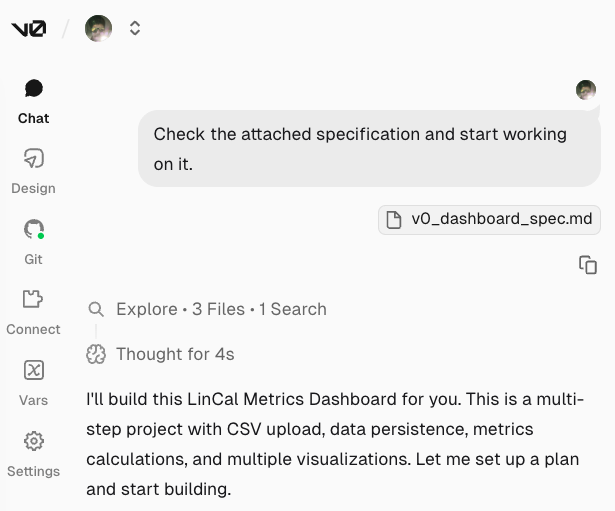Viewport: 615px width, 511px height.
Task: Select the Chat tab label
Action: 33,118
